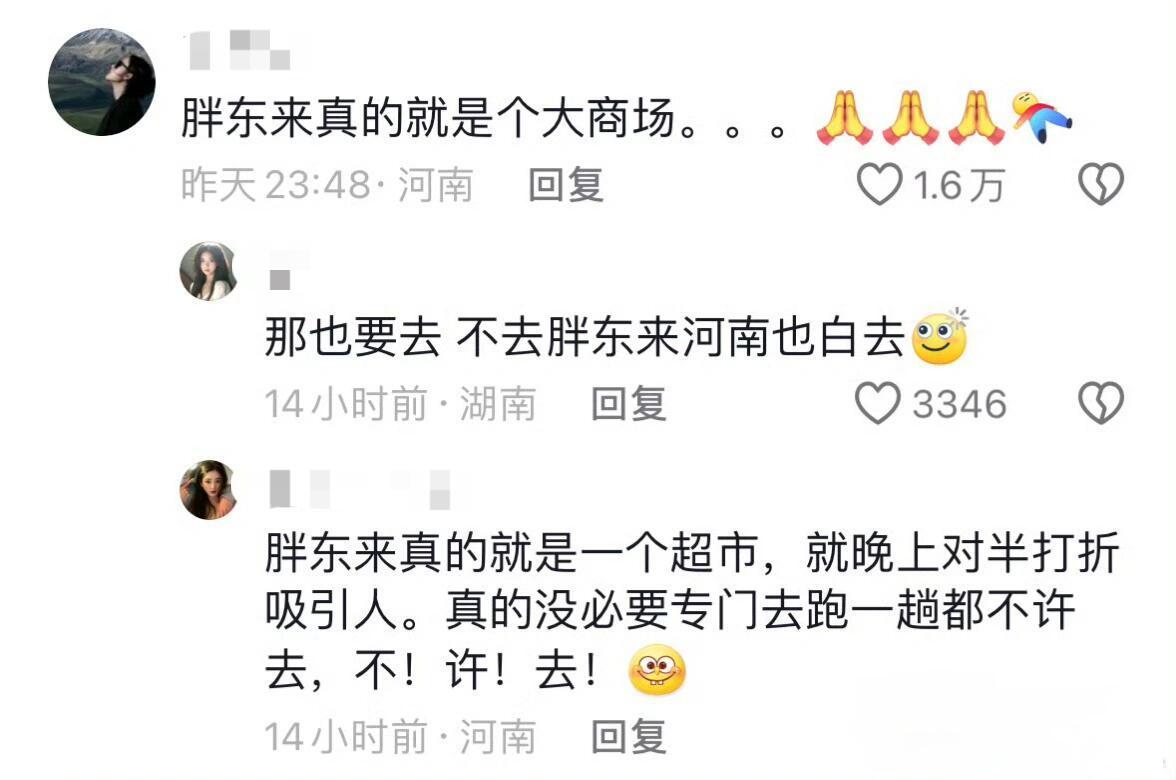Select the comment text 胖东来真的就是个大商场

(428, 118)
